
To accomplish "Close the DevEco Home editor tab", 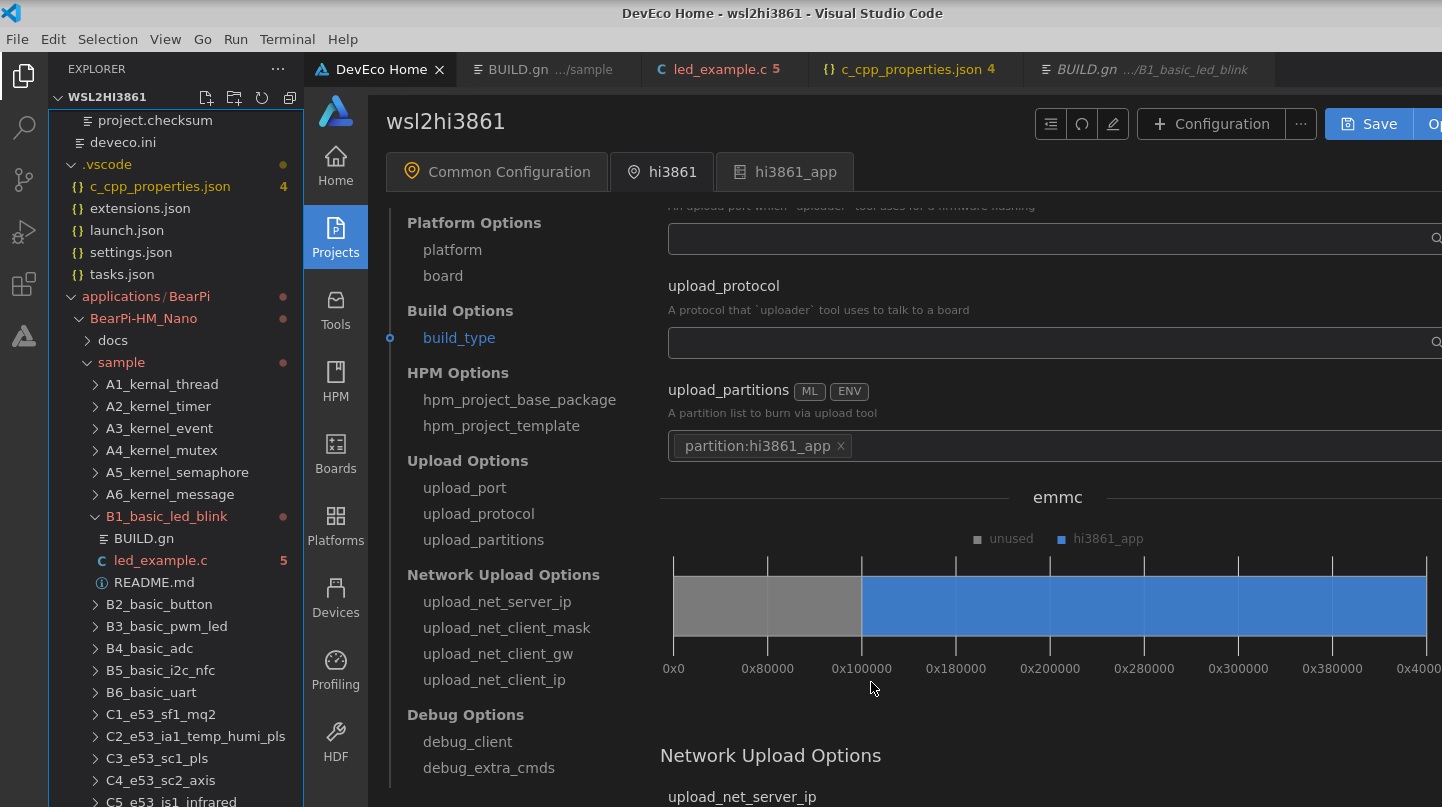I will (x=439, y=70).
